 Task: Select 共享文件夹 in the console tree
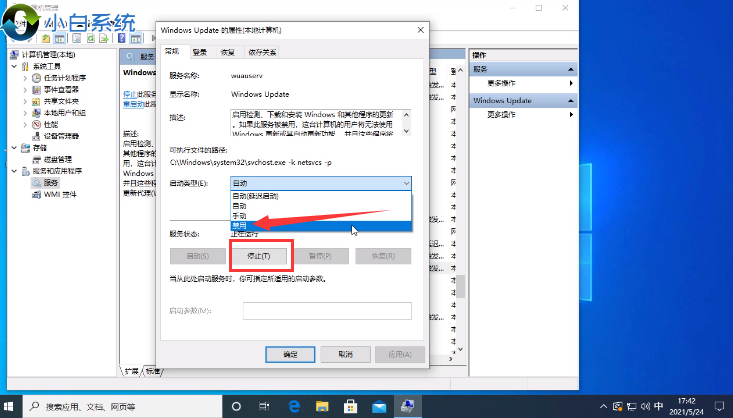coord(61,101)
